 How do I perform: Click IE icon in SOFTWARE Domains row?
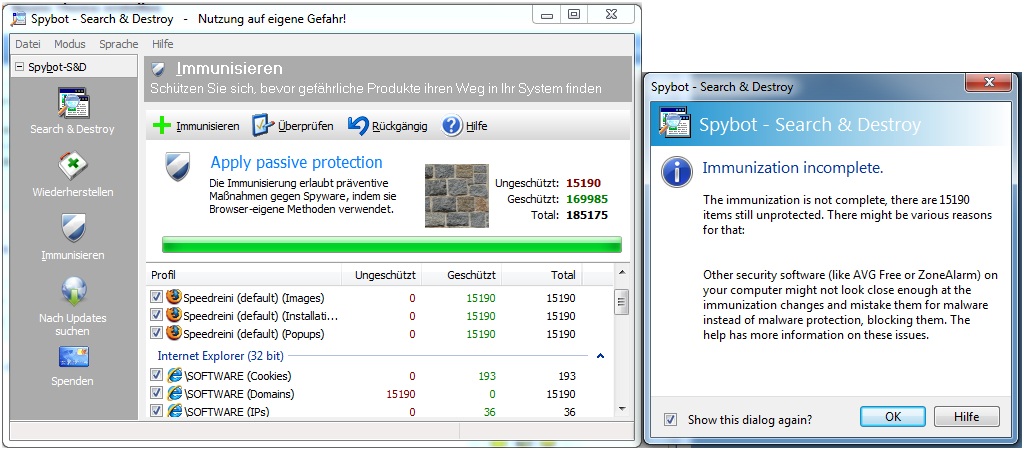click(174, 393)
